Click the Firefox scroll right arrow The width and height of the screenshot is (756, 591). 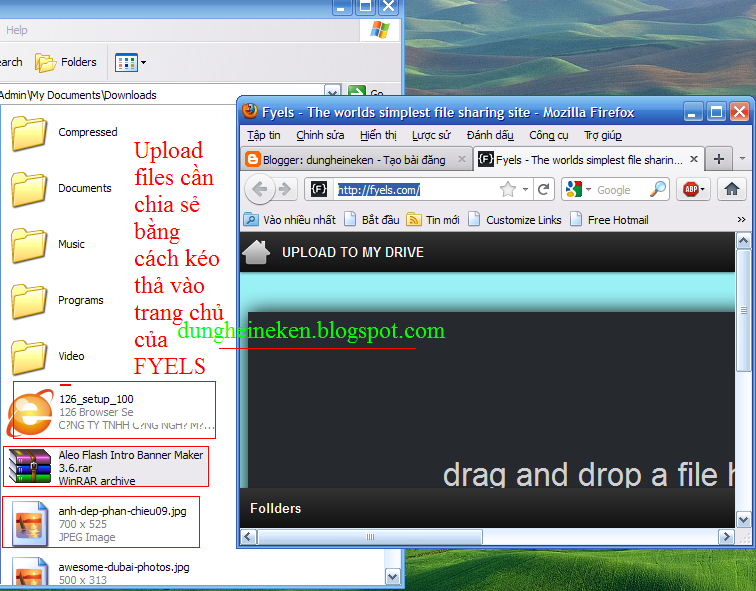[x=726, y=537]
